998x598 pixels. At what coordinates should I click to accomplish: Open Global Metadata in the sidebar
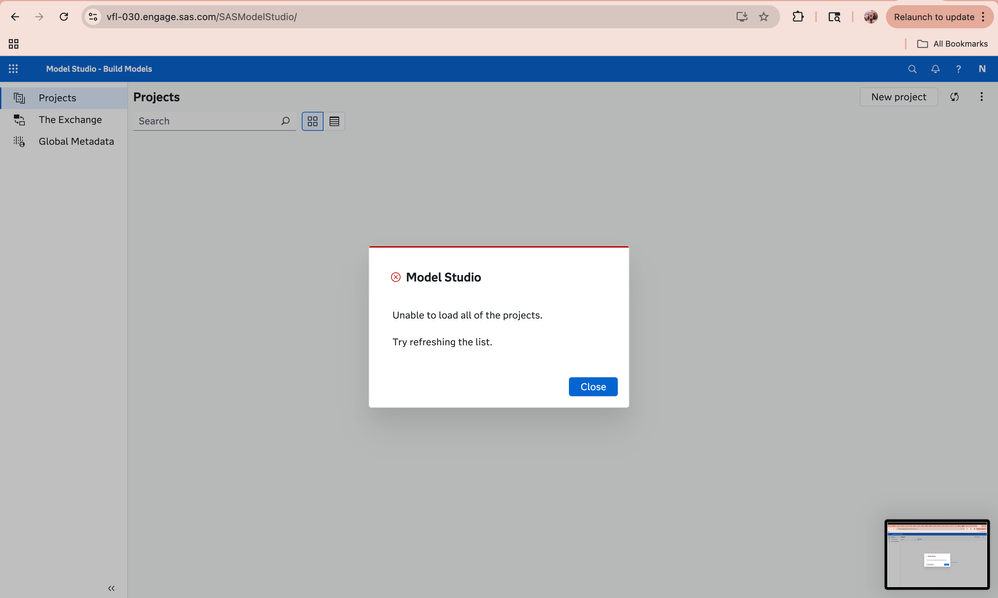[64, 141]
